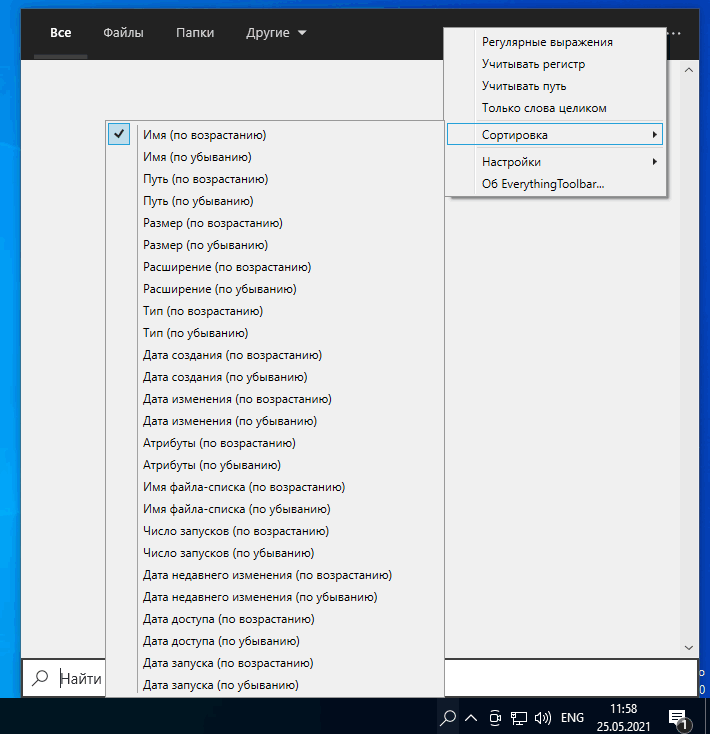Select checked Имя (по возрастанию) sort
Image resolution: width=710 pixels, height=734 pixels.
(275, 135)
